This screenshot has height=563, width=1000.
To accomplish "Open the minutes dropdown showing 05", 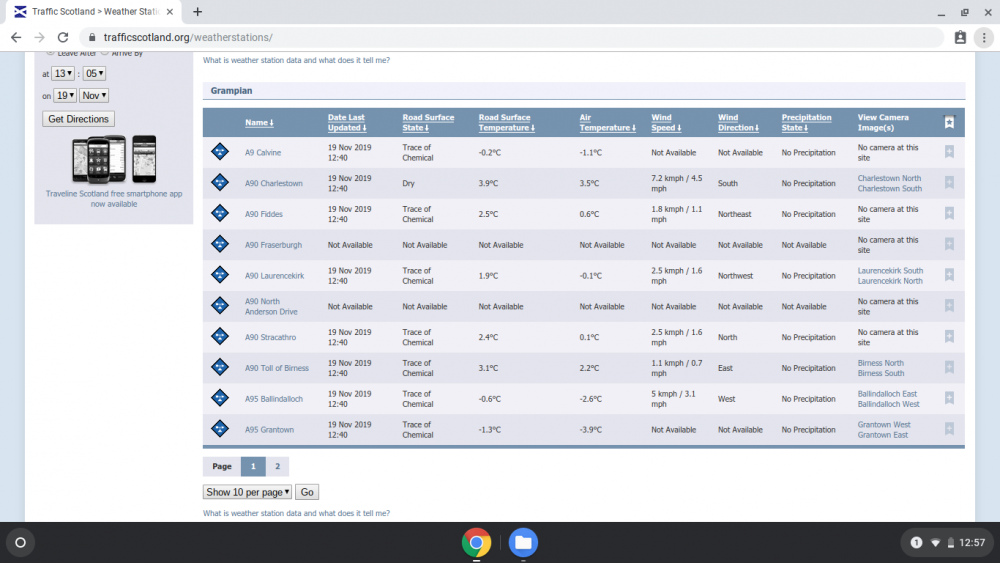I will coord(94,73).
